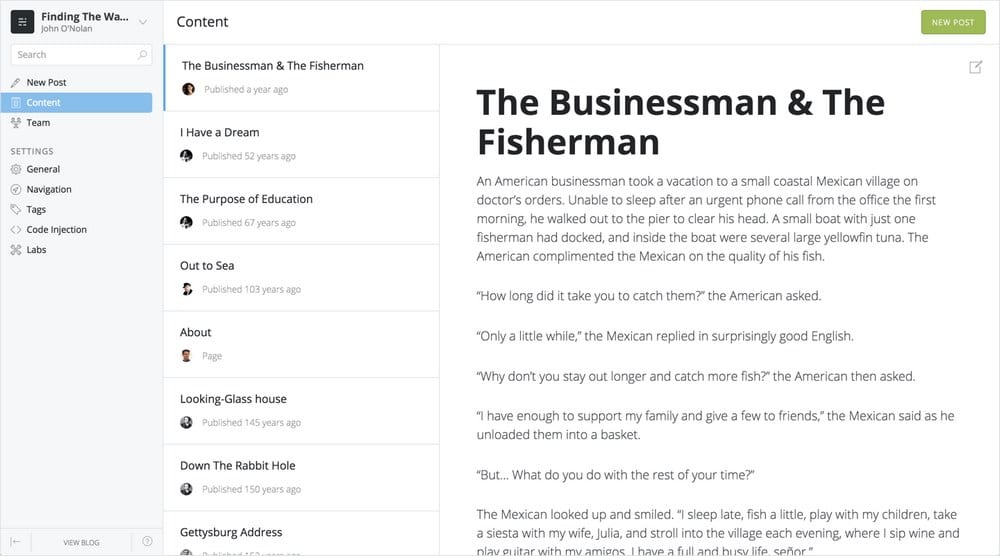The width and height of the screenshot is (1000, 556).
Task: Open General settings
Action: tap(43, 169)
